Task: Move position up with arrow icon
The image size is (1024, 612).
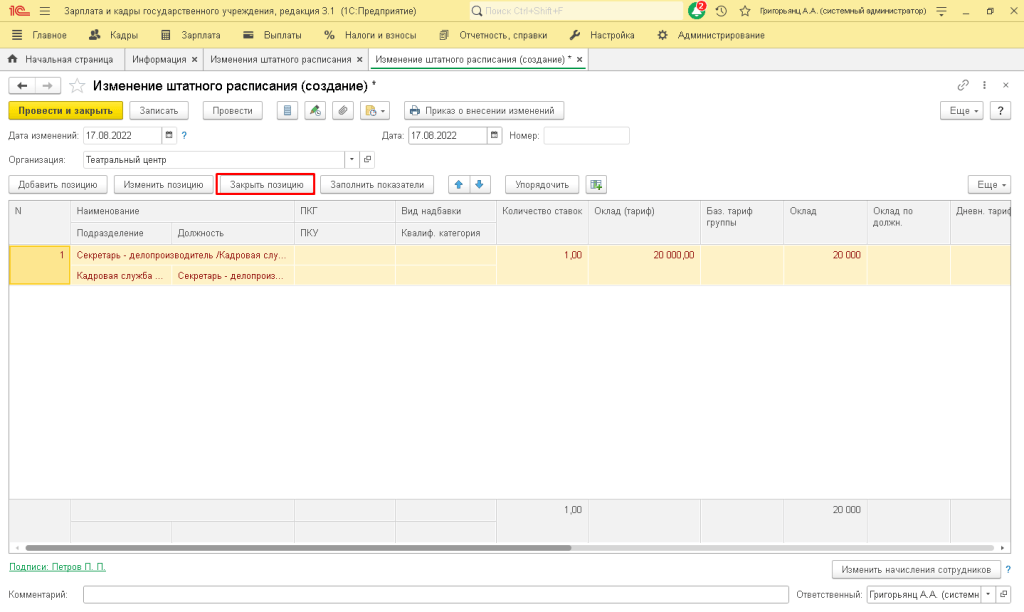Action: (x=459, y=184)
